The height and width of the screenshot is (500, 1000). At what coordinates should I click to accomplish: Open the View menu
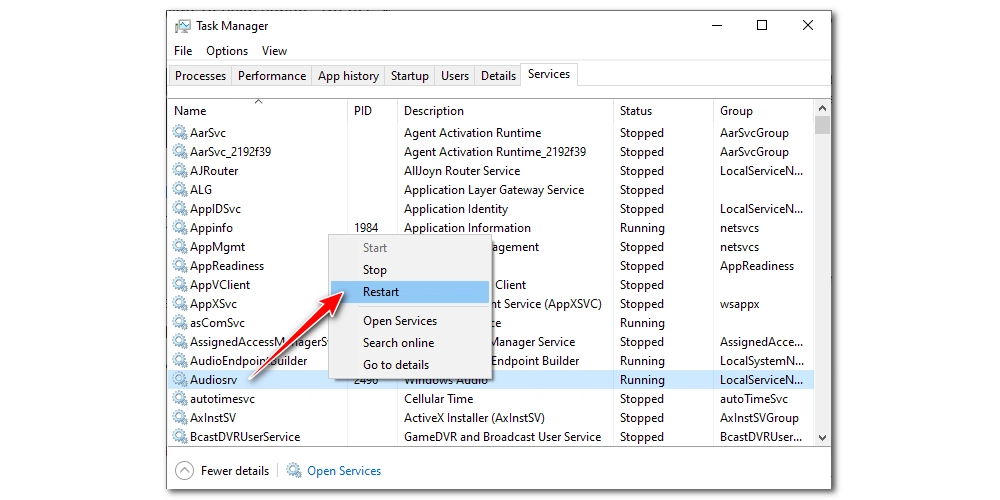pos(274,51)
